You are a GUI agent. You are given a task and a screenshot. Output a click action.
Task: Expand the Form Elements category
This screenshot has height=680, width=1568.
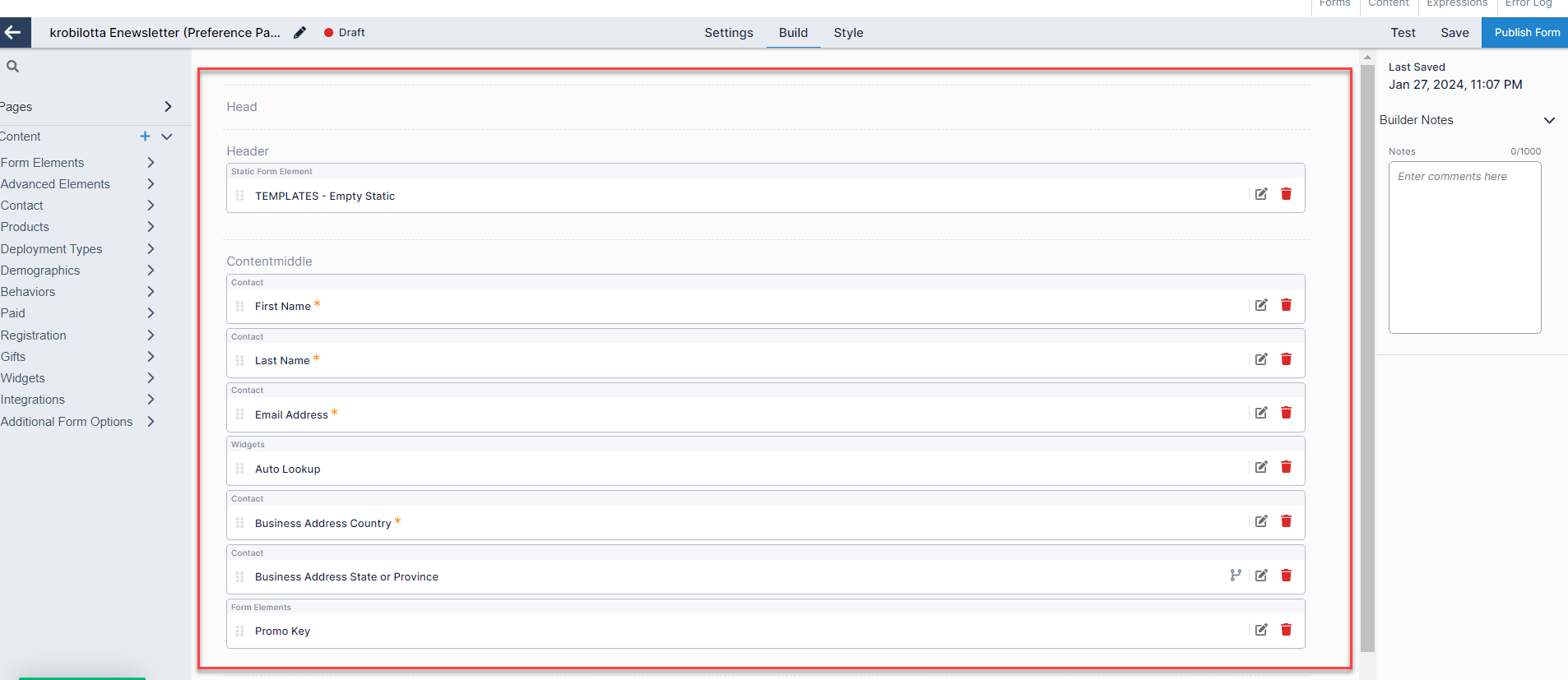click(x=151, y=163)
